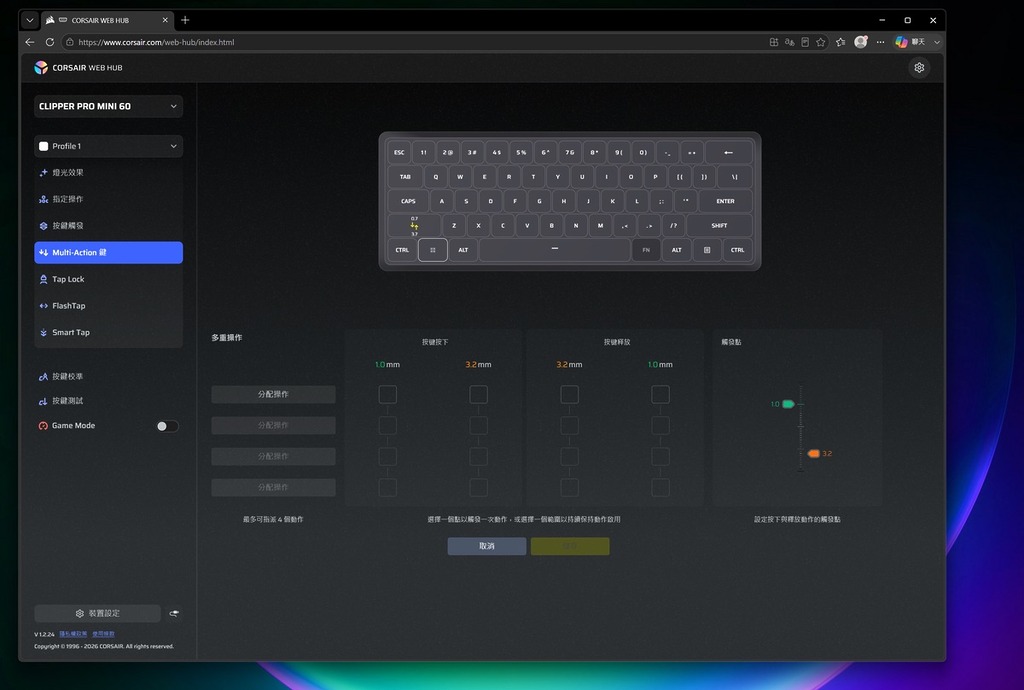This screenshot has height=690, width=1024.
Task: Toggle Game Mode switch
Action: (167, 426)
